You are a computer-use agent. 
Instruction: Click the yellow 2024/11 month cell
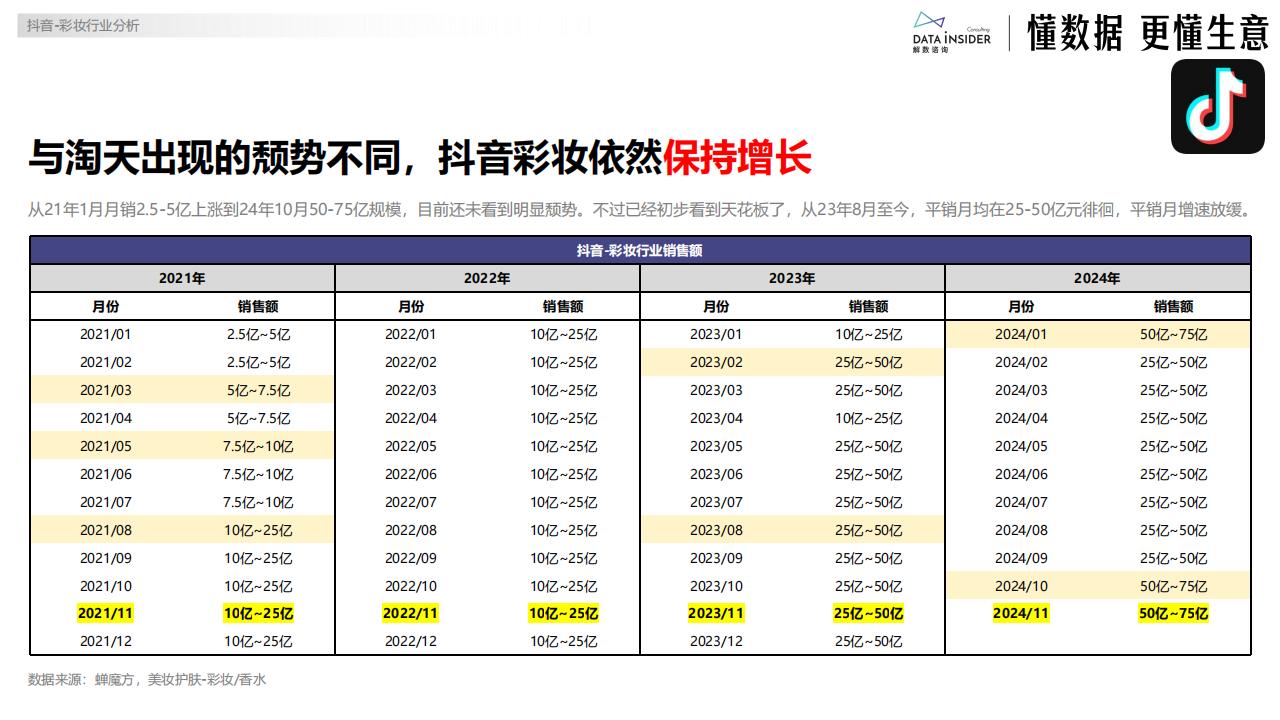point(1021,613)
